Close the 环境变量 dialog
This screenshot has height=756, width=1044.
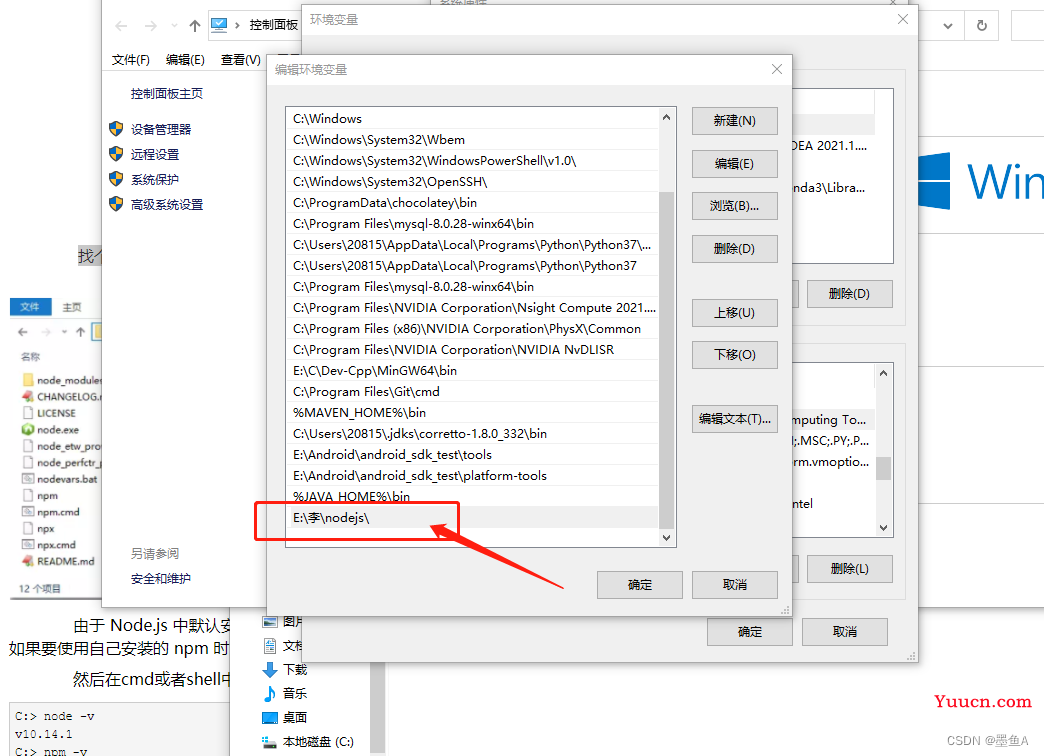pos(902,19)
